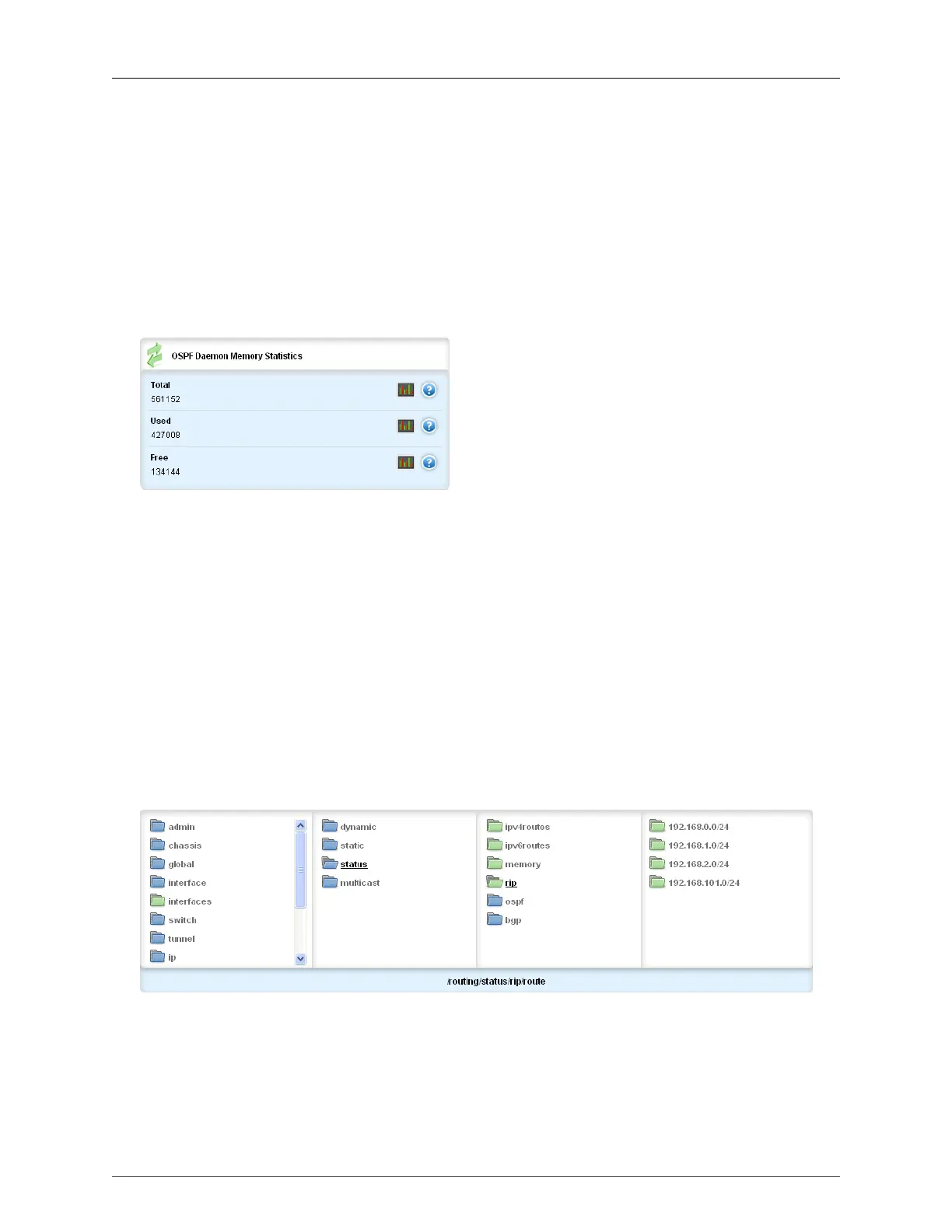The height and width of the screenshot is (1232, 952).
Task: Open the ipv4routes folder
Action: click(x=519, y=826)
